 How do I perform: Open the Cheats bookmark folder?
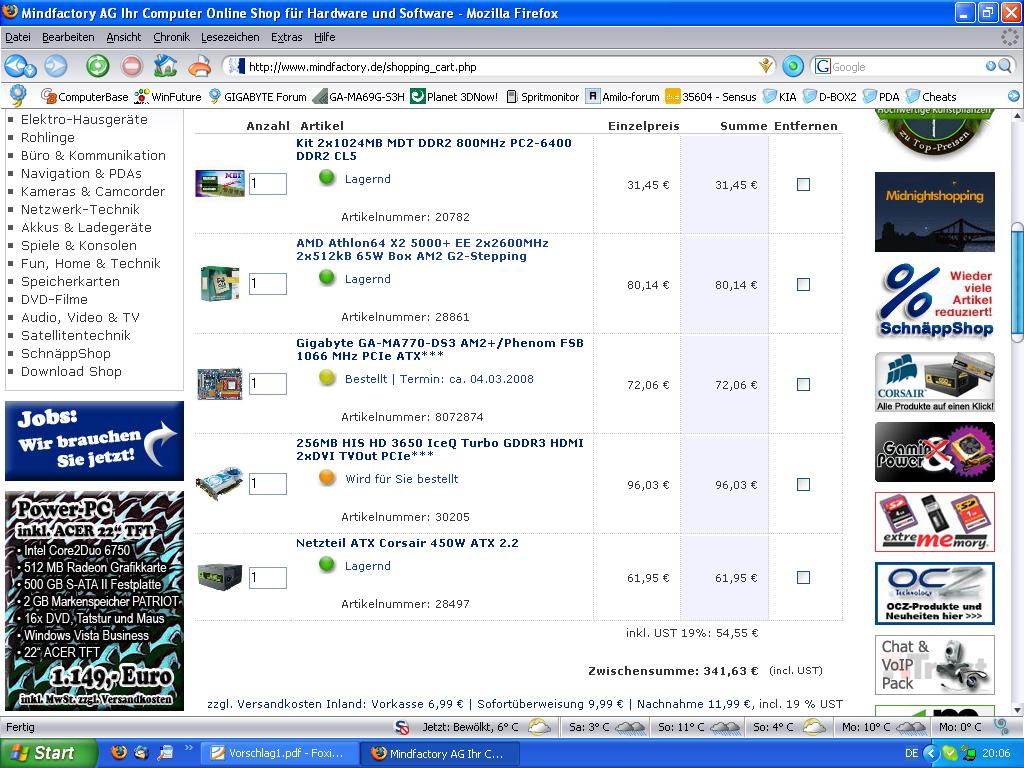coord(931,97)
